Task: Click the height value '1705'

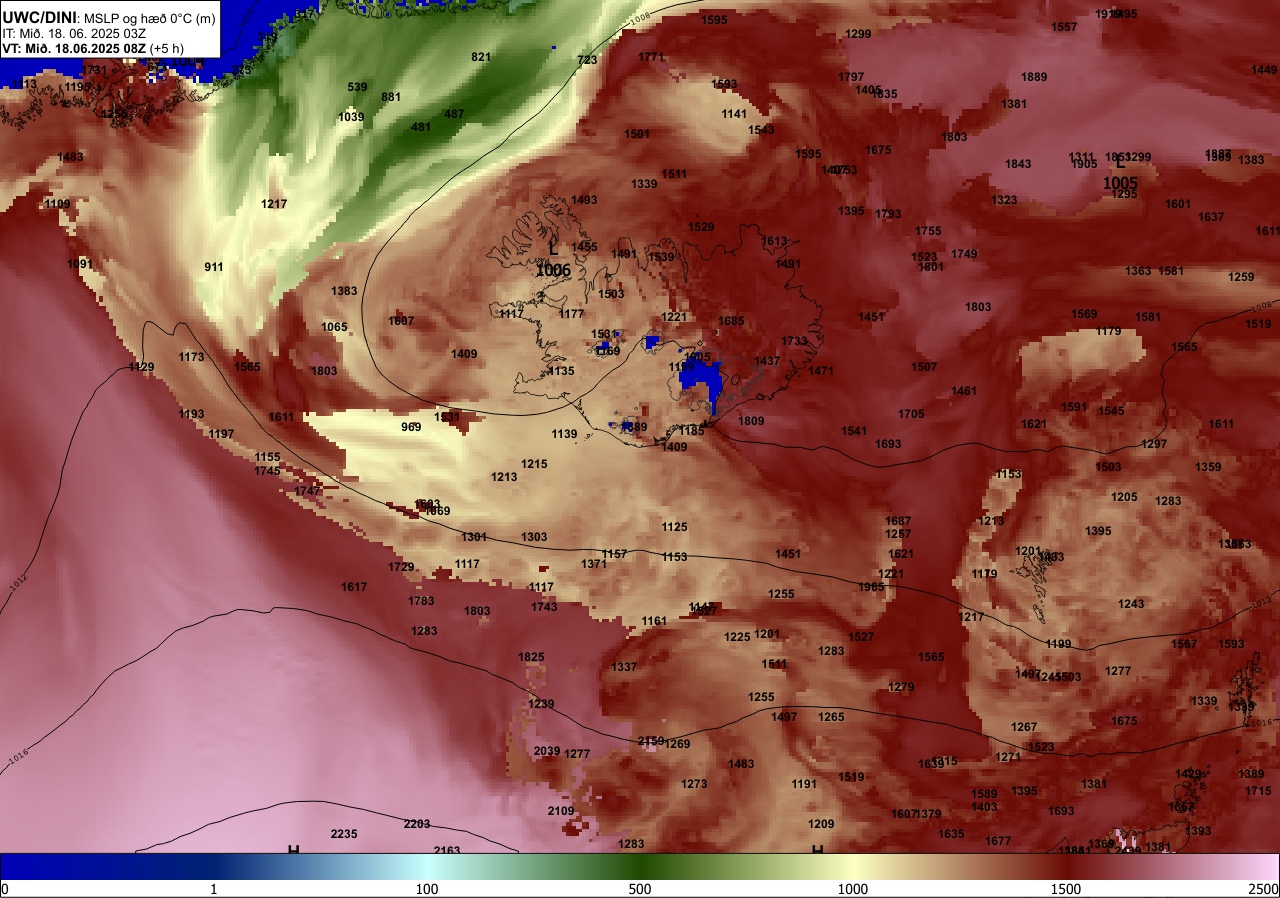Action: click(911, 414)
